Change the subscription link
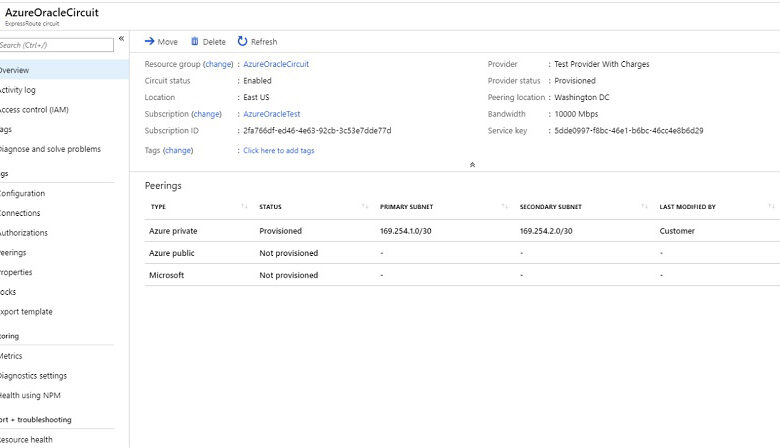Image resolution: width=780 pixels, height=448 pixels. coord(206,114)
